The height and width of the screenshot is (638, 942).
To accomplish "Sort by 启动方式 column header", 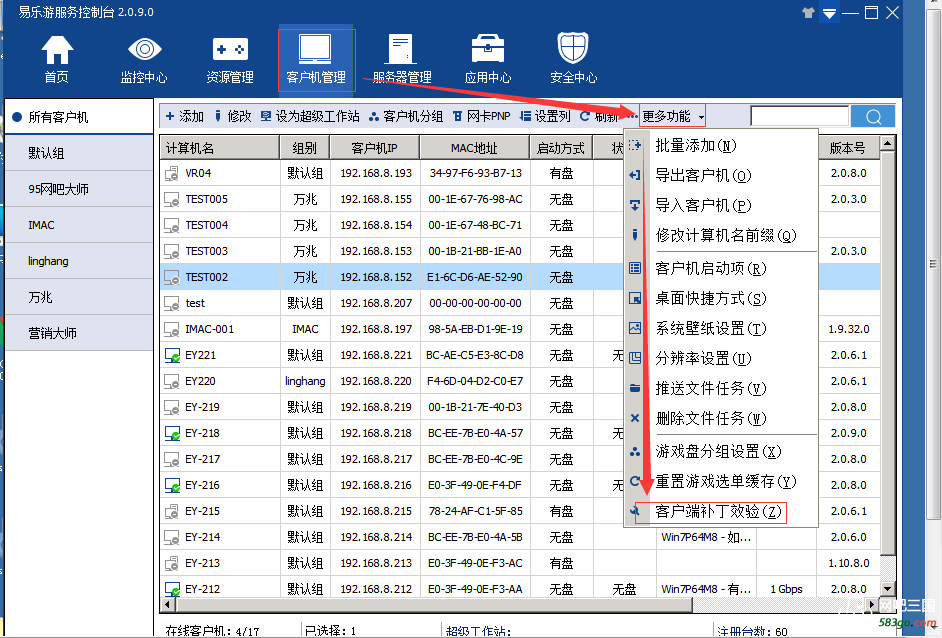I will [x=561, y=148].
